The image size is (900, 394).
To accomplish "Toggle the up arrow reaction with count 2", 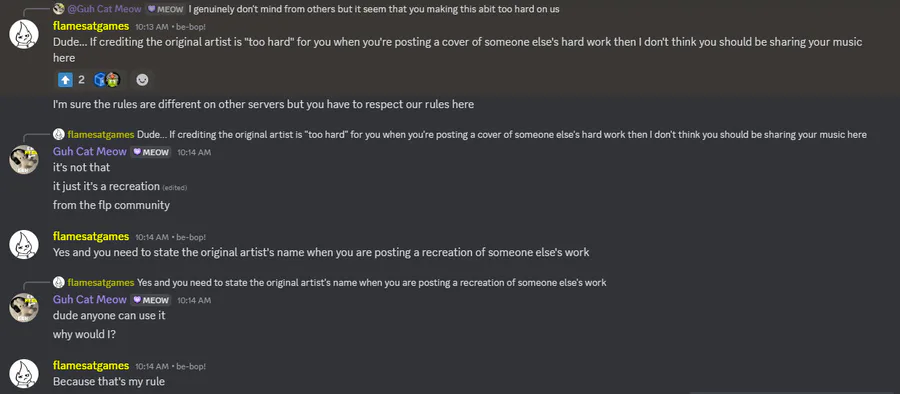I will pos(72,80).
